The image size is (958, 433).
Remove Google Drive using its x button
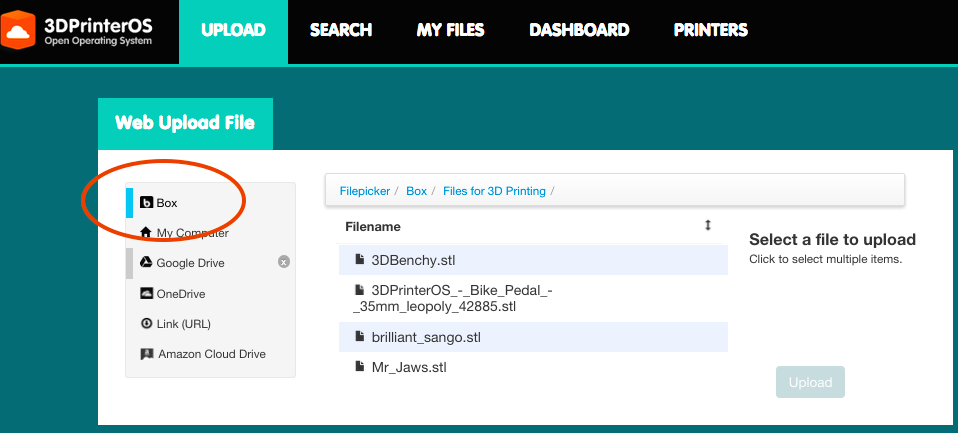click(283, 262)
